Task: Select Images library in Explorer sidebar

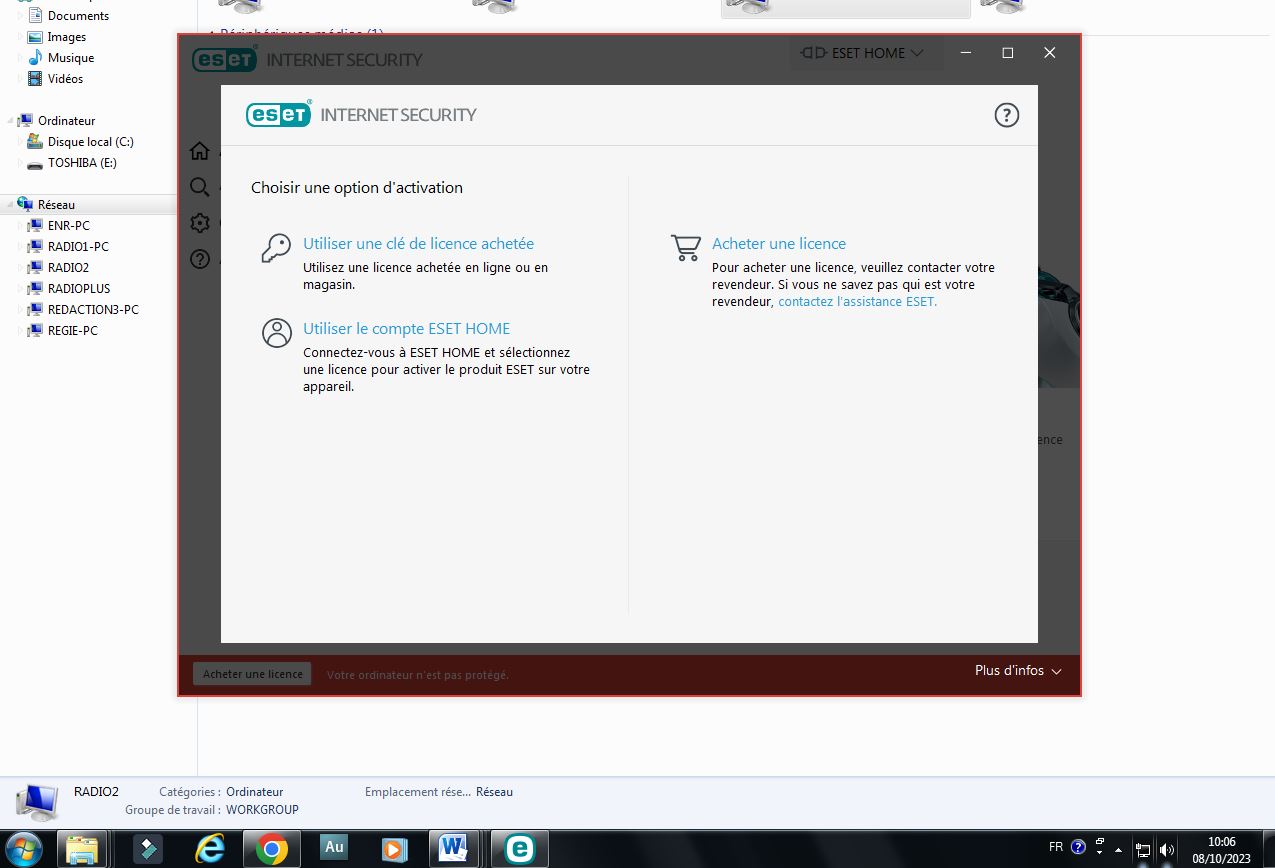Action: click(x=67, y=37)
